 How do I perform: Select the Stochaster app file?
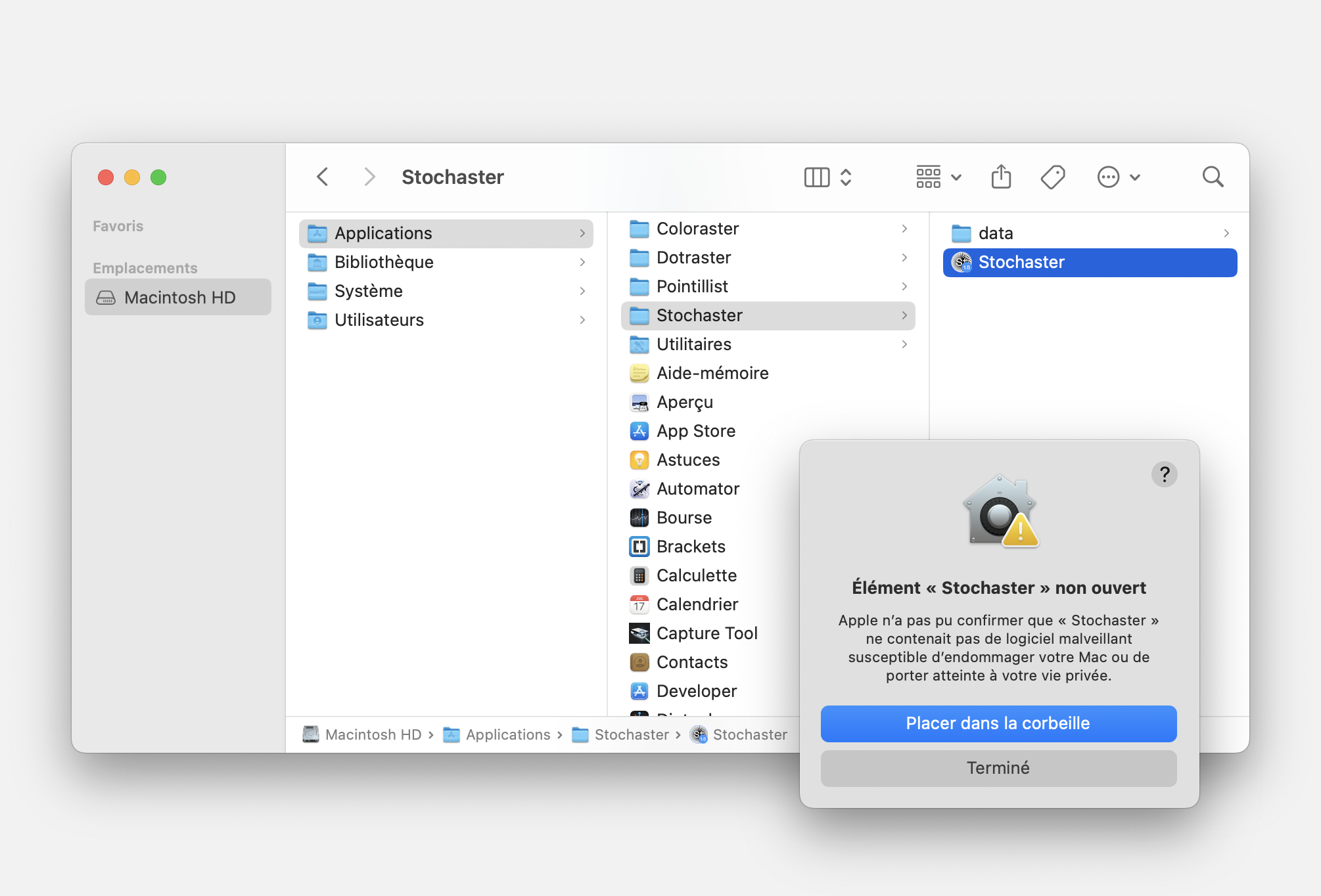(1021, 262)
